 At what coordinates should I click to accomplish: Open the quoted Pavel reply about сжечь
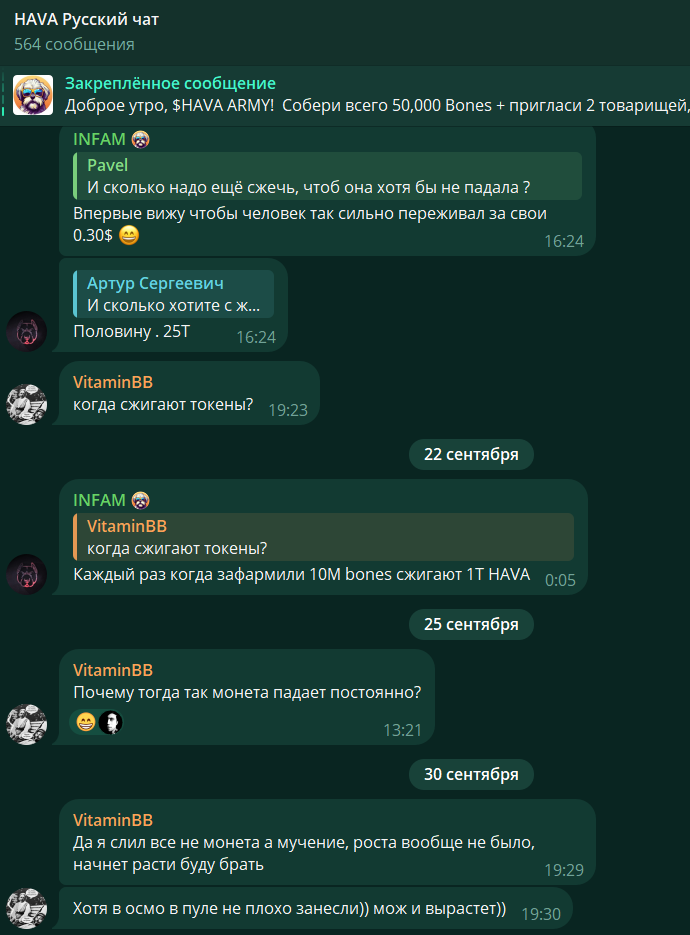click(327, 176)
